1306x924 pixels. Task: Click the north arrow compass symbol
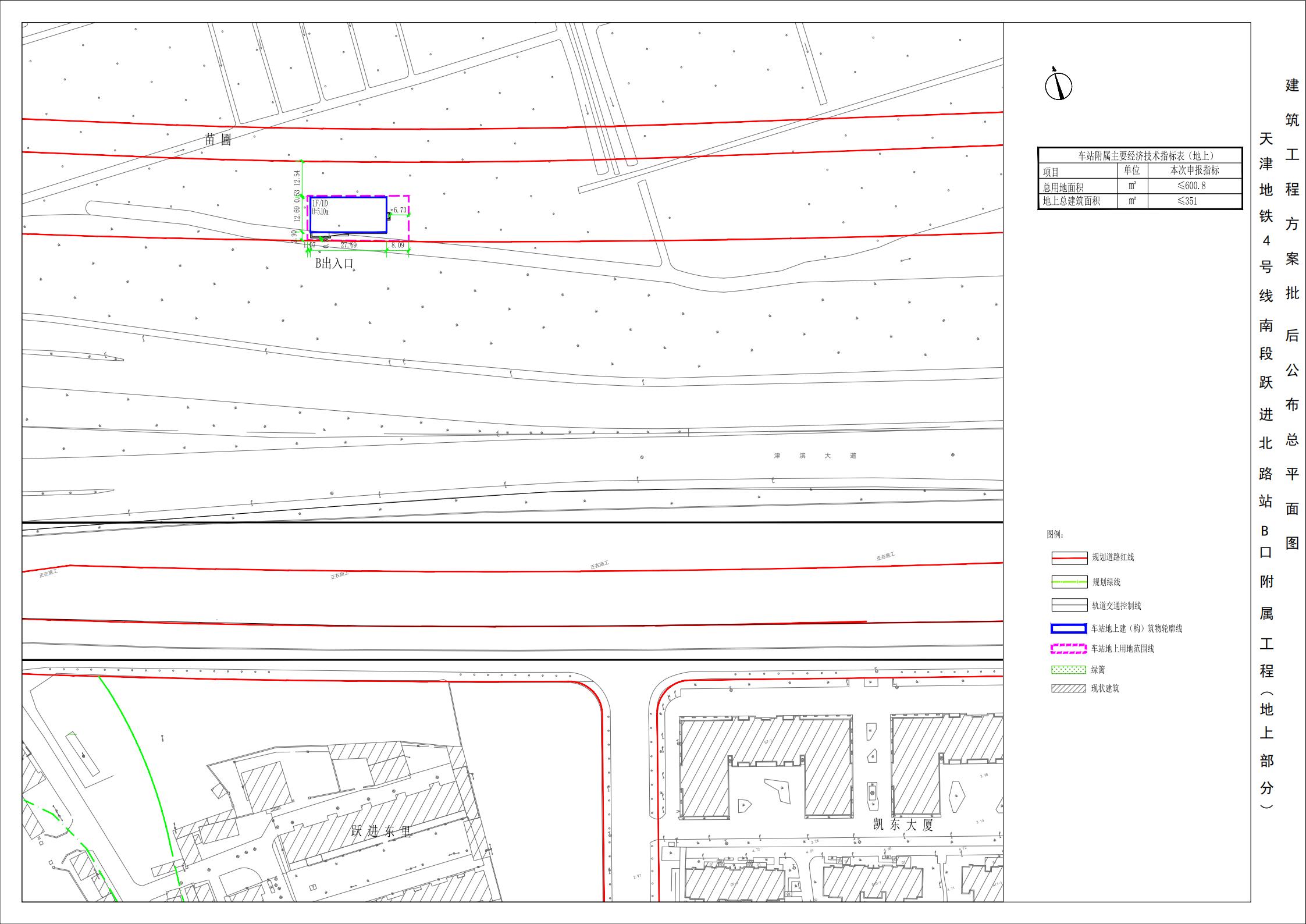click(x=1058, y=87)
